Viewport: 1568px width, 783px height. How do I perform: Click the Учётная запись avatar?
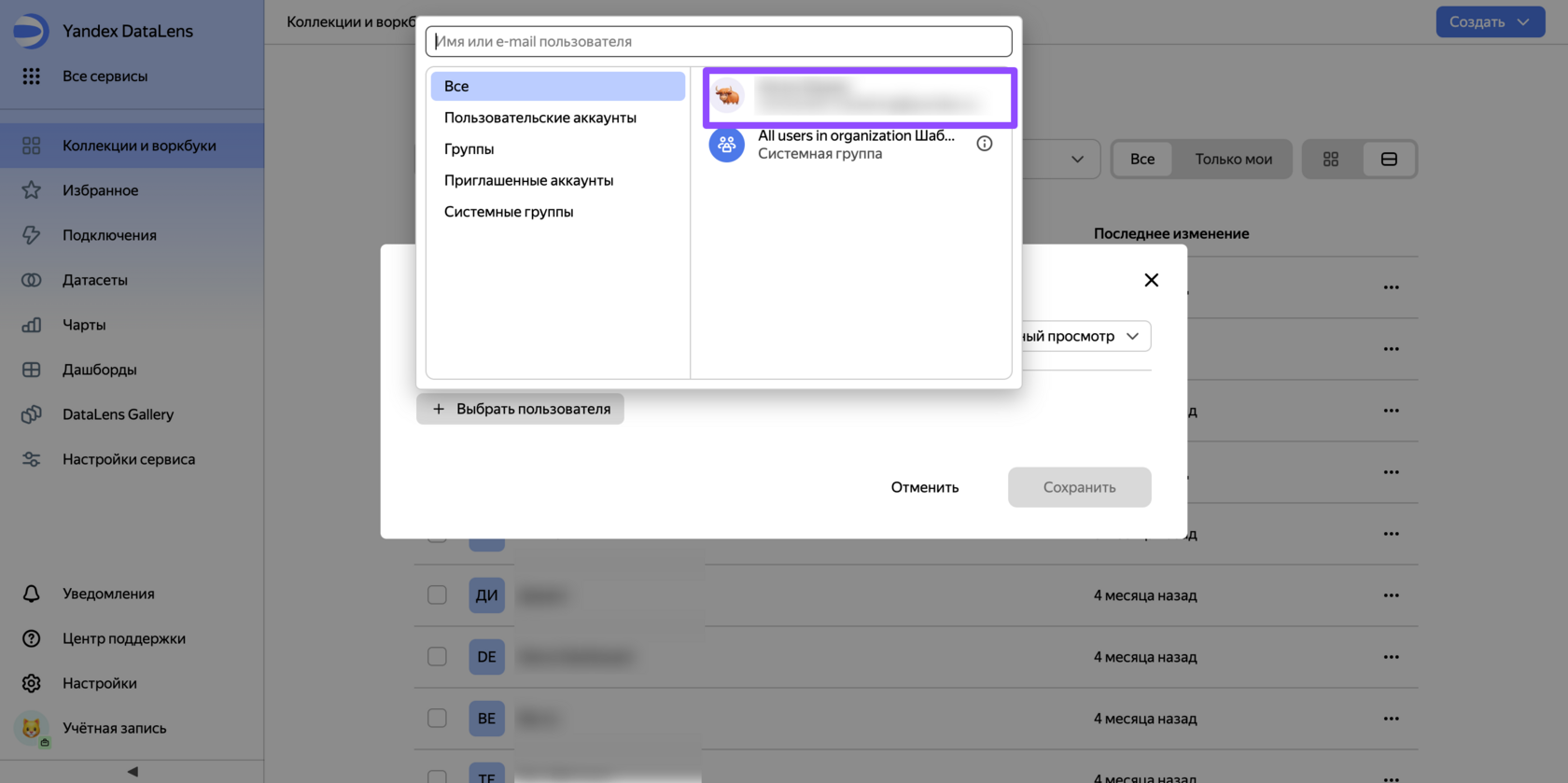[x=31, y=728]
